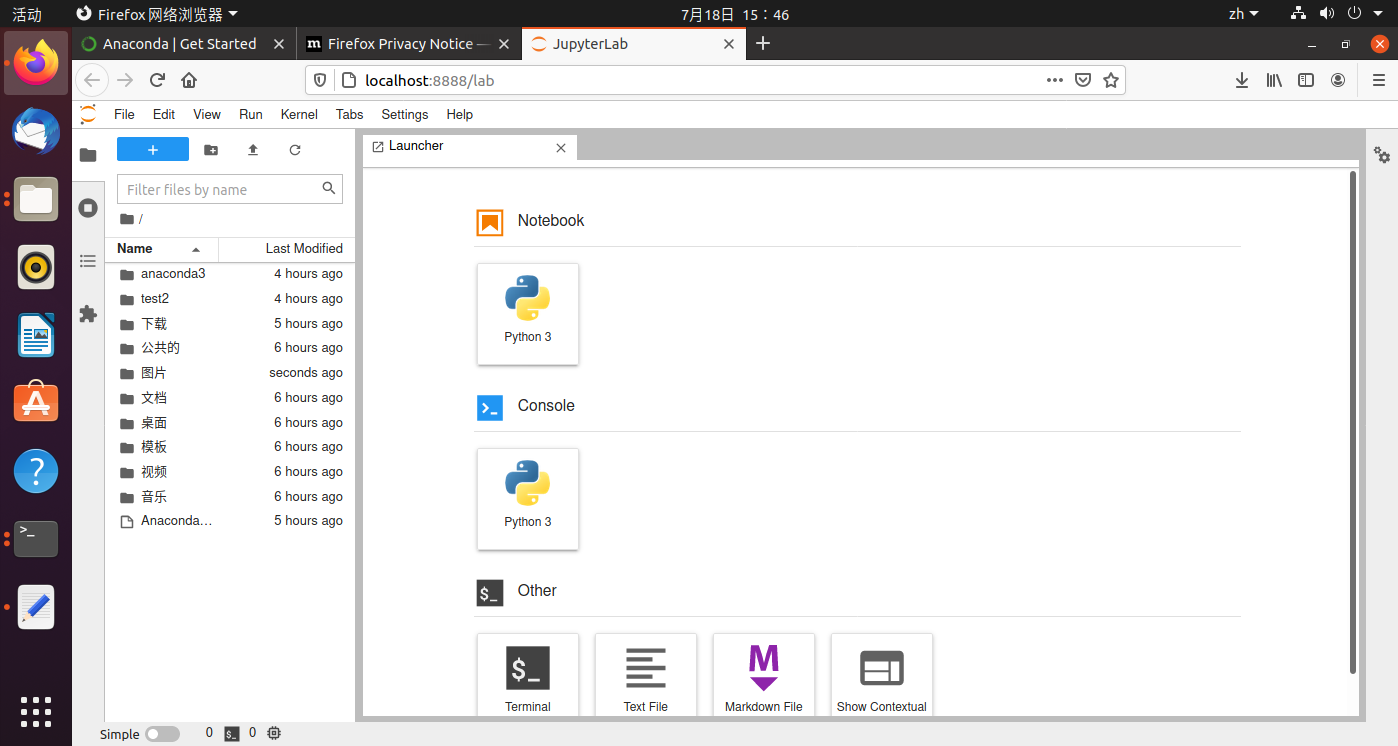Create a new folder in the file browser
Viewport: 1398px width, 746px height.
210,149
